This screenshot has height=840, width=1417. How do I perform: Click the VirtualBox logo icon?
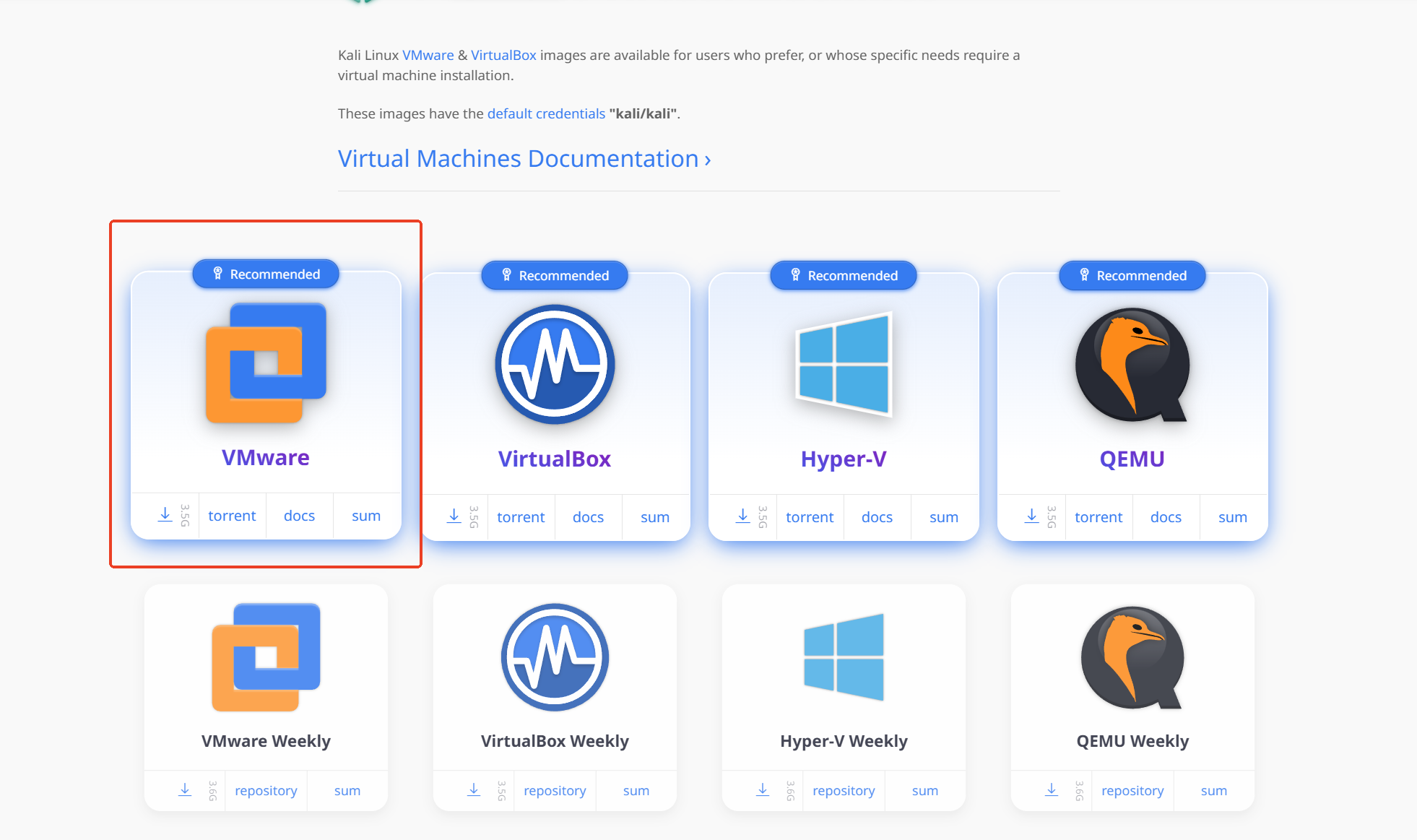pyautogui.click(x=555, y=365)
